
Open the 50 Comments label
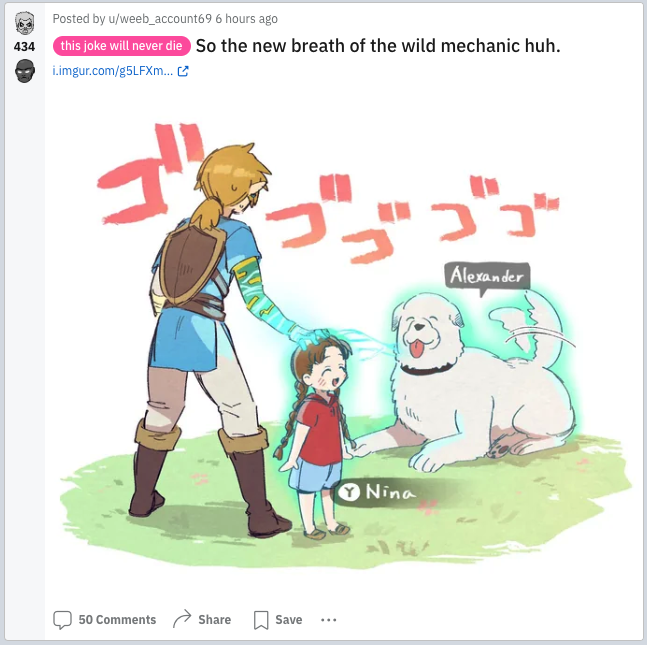pos(117,619)
